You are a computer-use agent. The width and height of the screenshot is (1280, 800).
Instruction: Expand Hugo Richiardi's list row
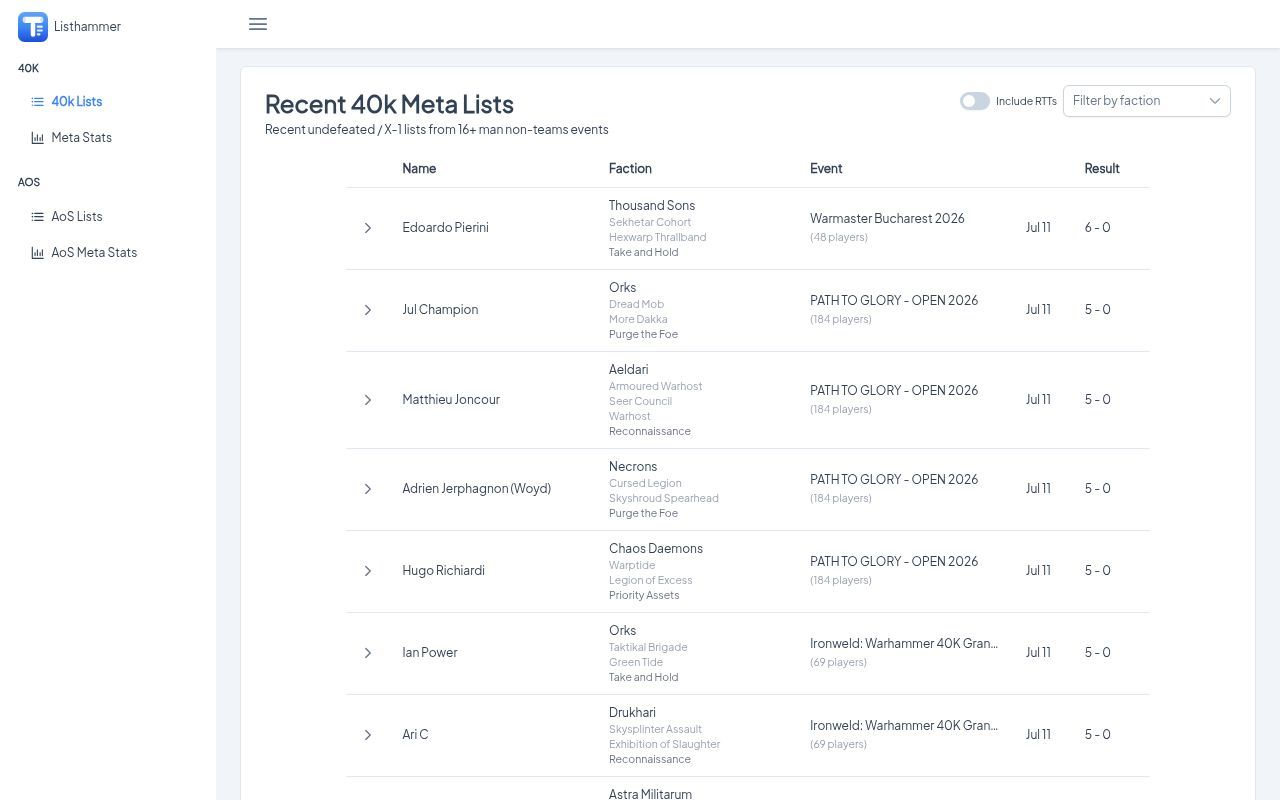click(368, 571)
